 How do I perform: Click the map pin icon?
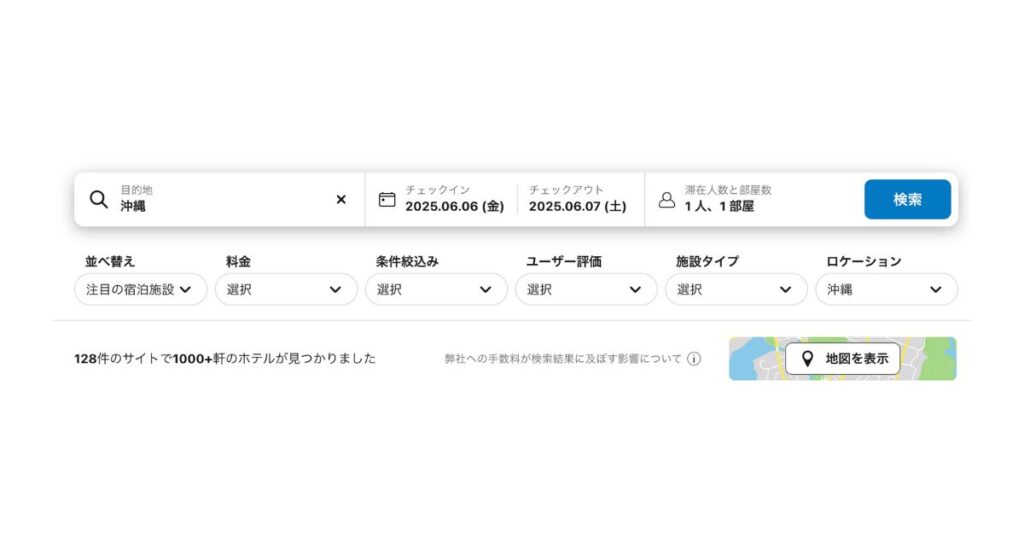pyautogui.click(x=808, y=358)
